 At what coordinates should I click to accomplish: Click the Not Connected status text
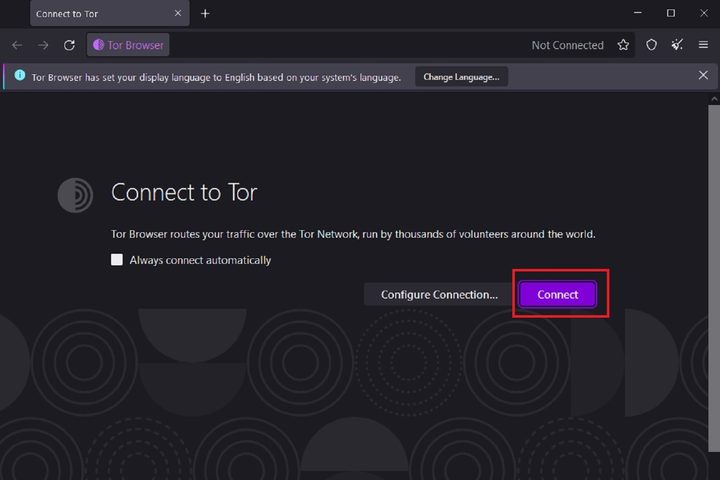click(568, 45)
